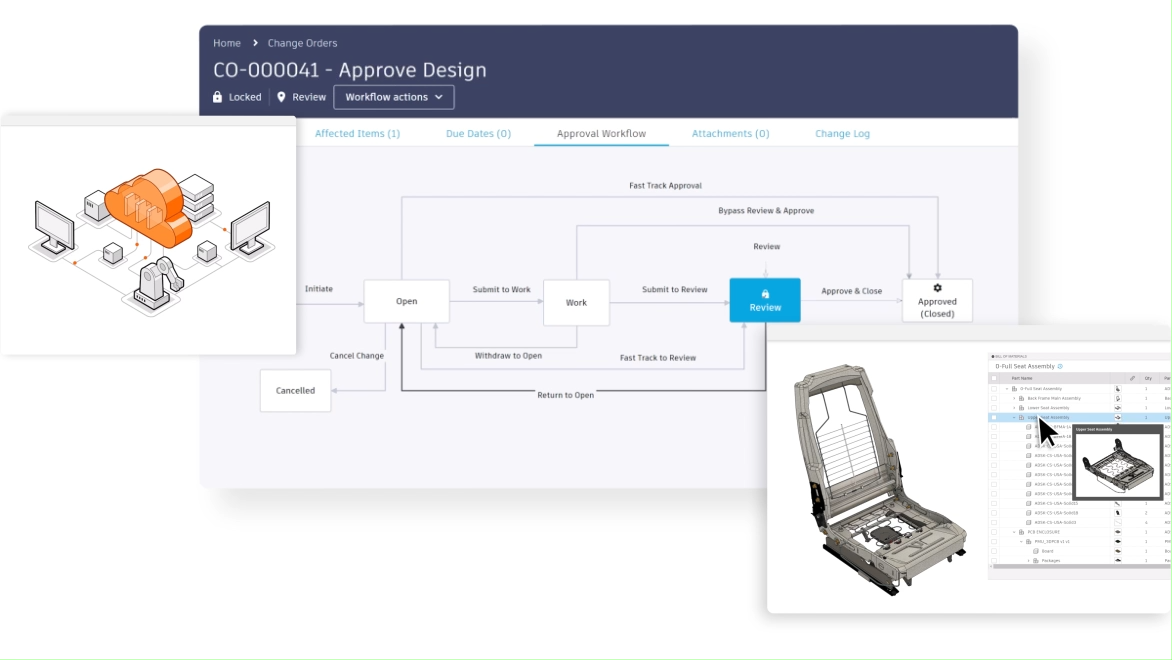Select the Approval Workflow tab
The image size is (1172, 660).
pos(601,133)
